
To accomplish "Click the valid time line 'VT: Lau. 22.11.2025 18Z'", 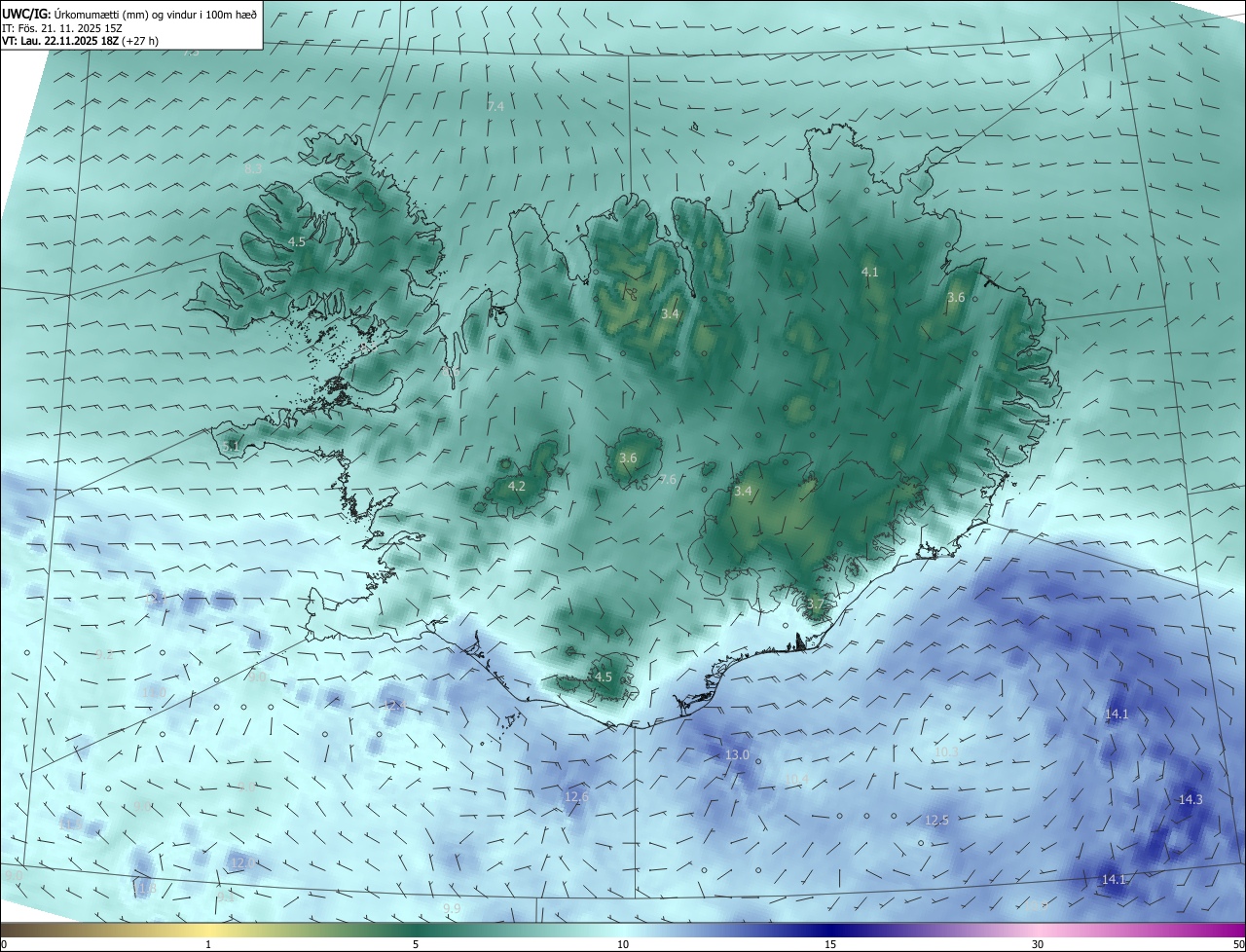I will click(x=59, y=41).
